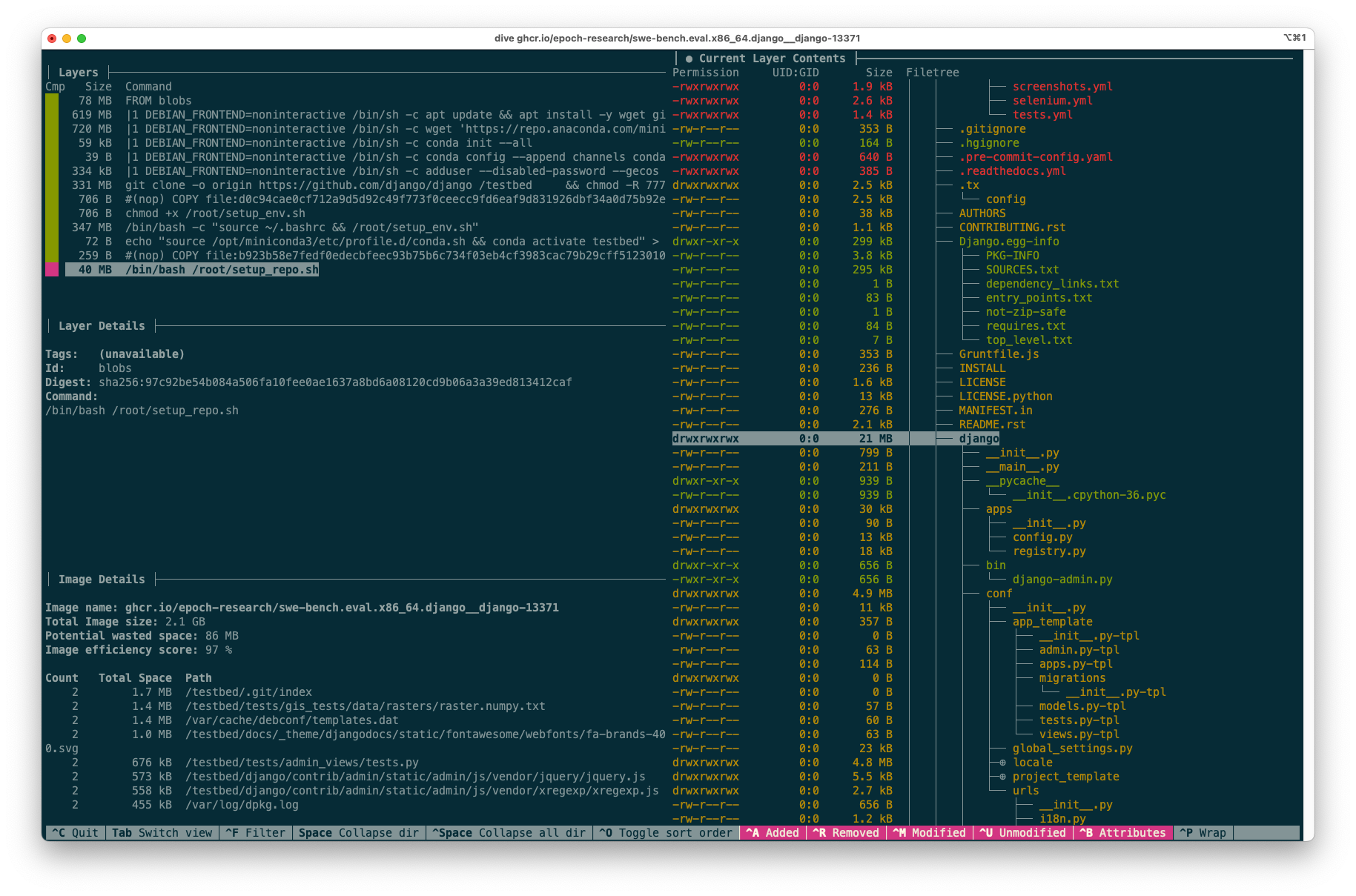This screenshot has width=1356, height=896.
Task: Select global_settings.py in the filetree
Action: (x=1072, y=749)
